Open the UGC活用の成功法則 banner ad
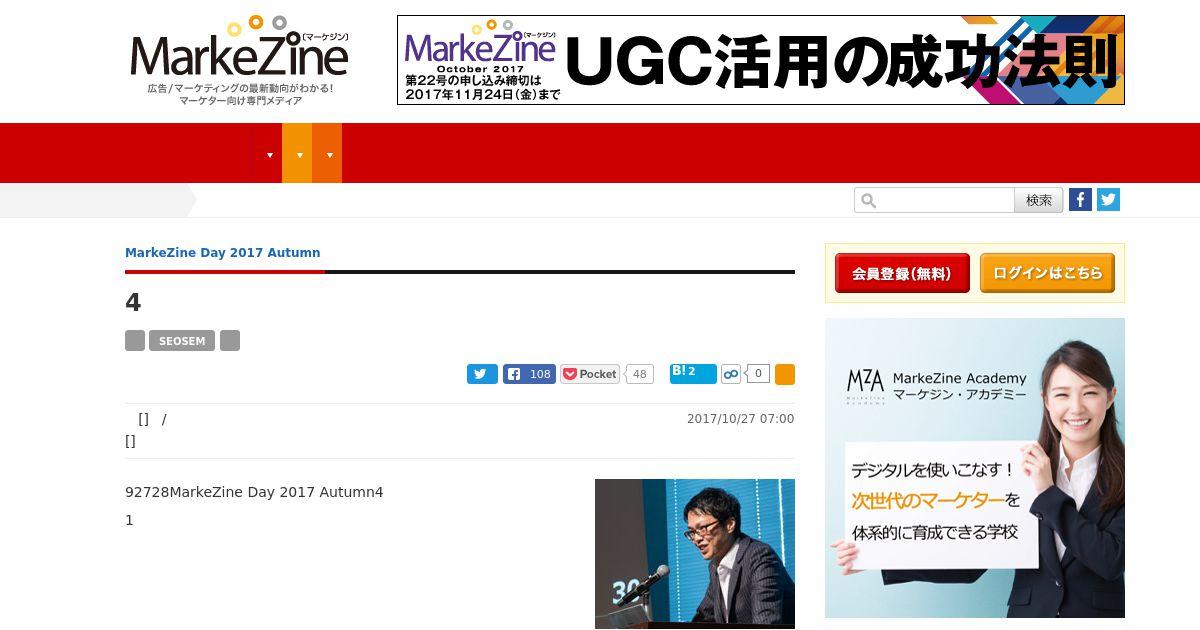The image size is (1200, 630). [x=761, y=60]
